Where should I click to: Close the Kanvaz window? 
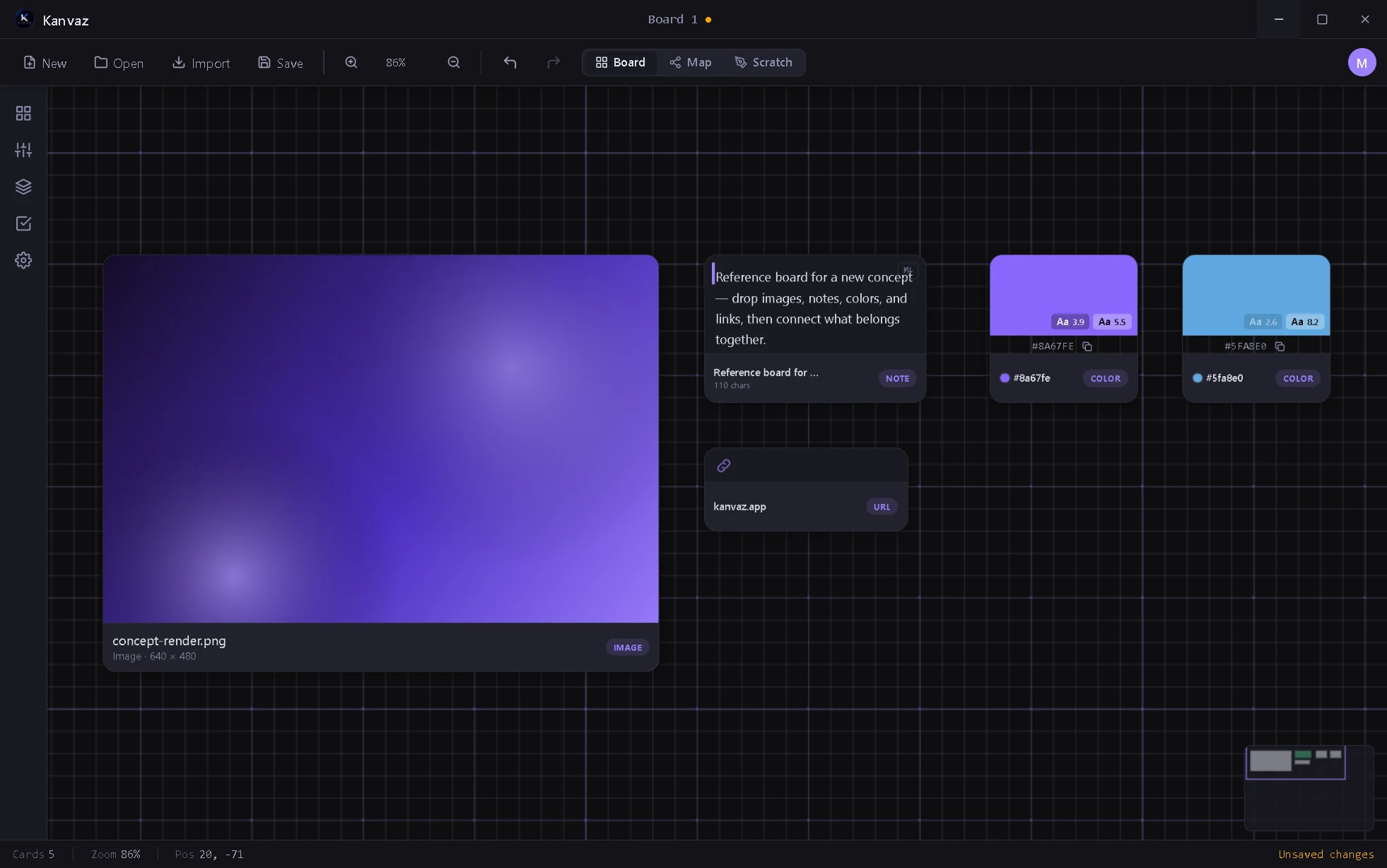tap(1365, 19)
